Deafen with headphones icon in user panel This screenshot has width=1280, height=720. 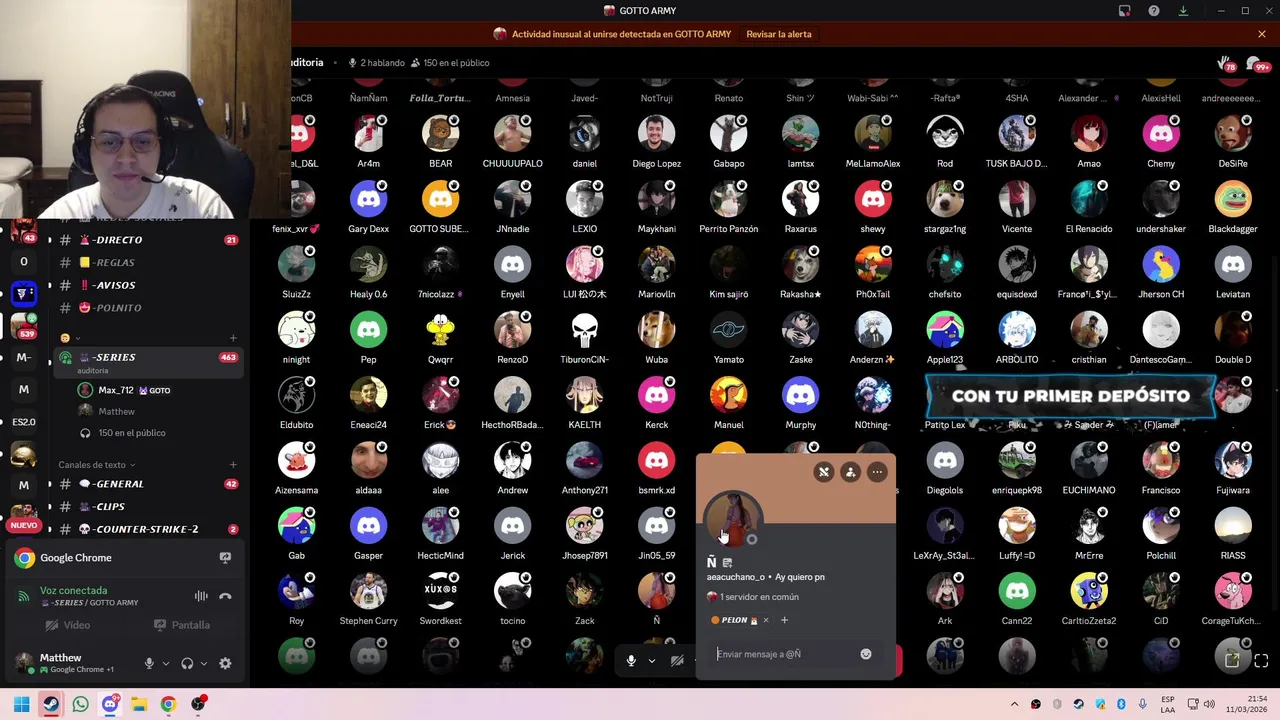click(x=187, y=663)
